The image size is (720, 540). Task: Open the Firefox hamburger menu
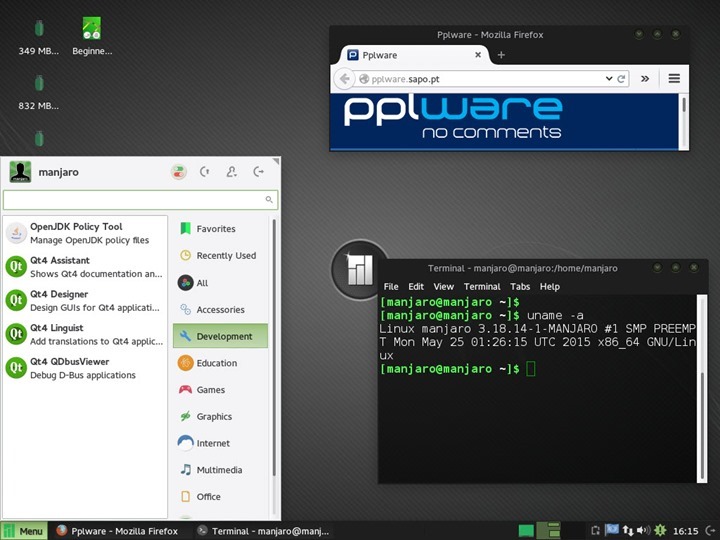(x=674, y=79)
